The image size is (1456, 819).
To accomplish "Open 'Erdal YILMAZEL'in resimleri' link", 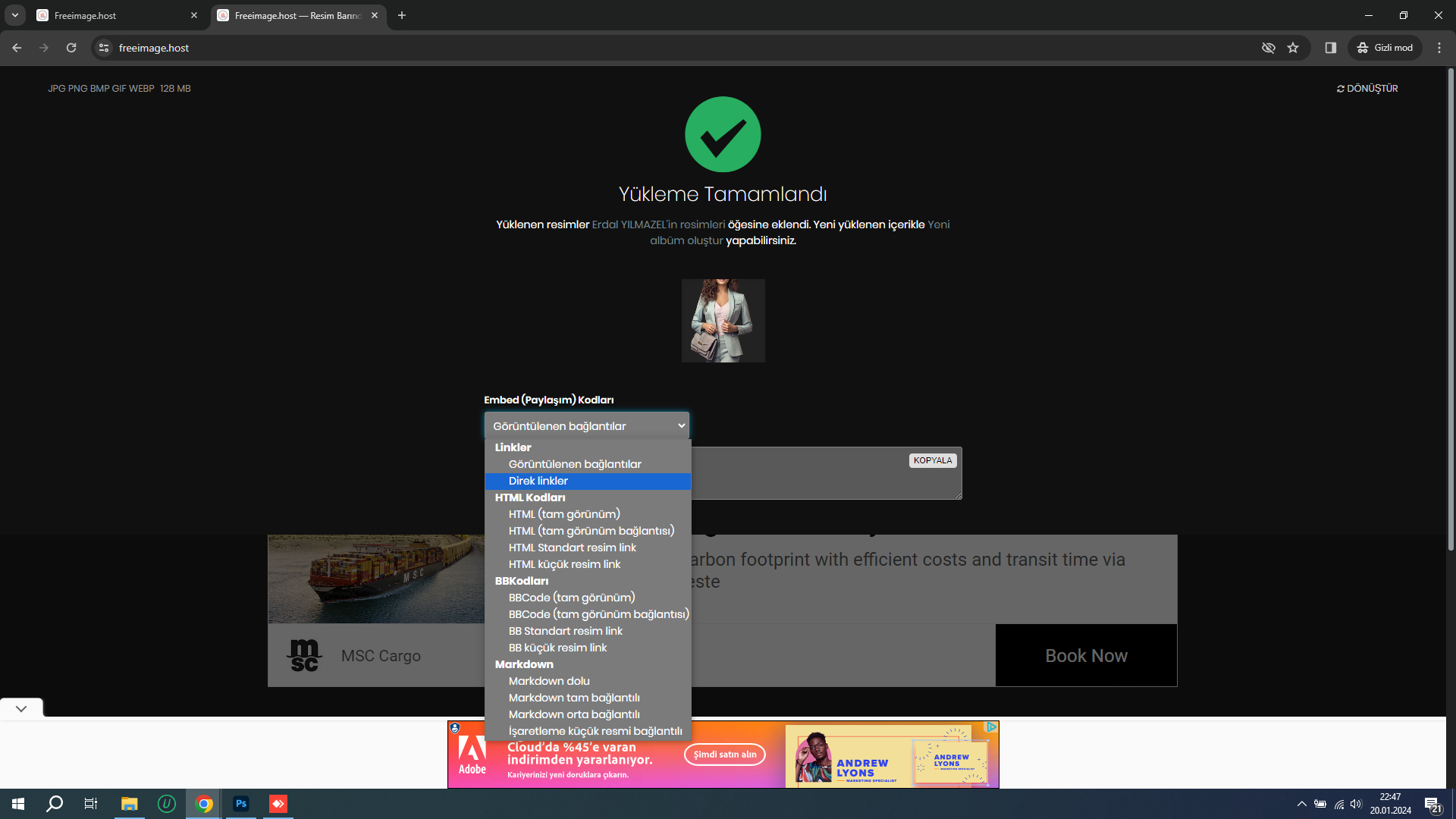I will (x=658, y=224).
